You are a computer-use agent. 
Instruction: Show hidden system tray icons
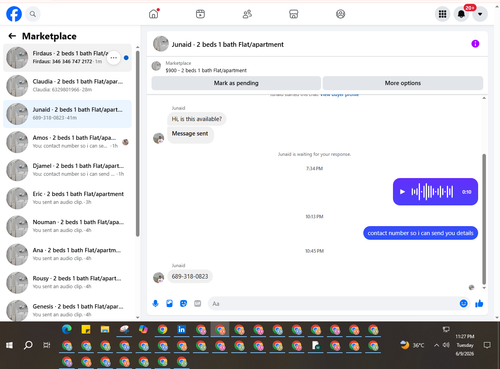point(436,345)
